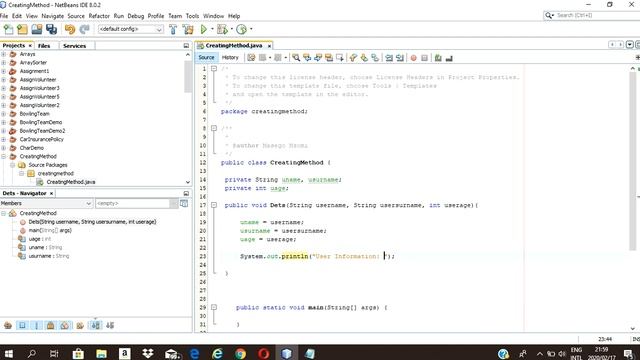Click the Build Project hammer icon
Viewport: 640px width, 360px height.
click(173, 29)
